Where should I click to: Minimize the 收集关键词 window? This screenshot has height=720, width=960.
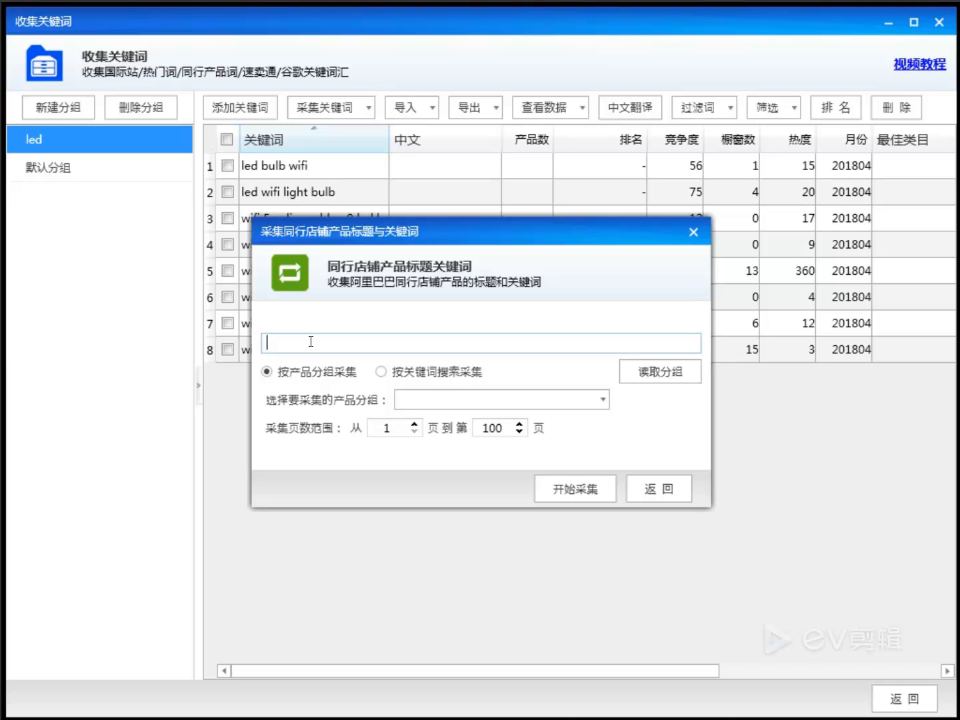pos(888,22)
